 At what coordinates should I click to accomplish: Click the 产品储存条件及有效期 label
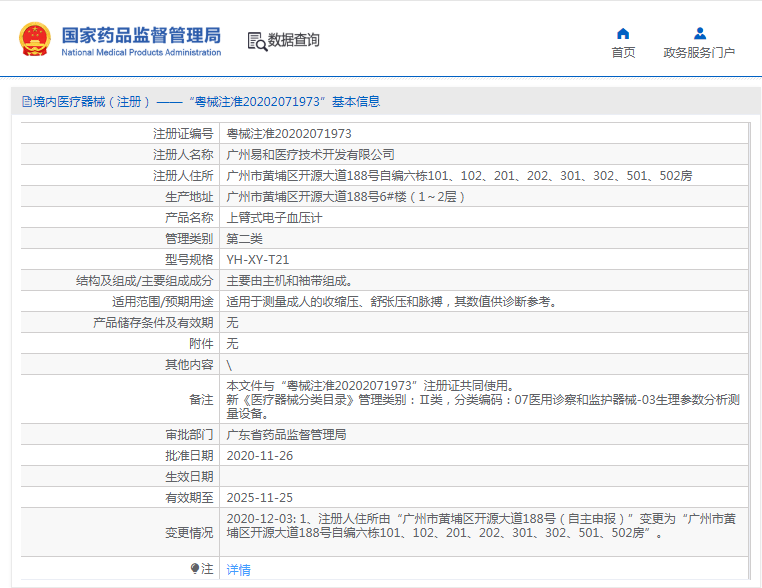[153, 323]
